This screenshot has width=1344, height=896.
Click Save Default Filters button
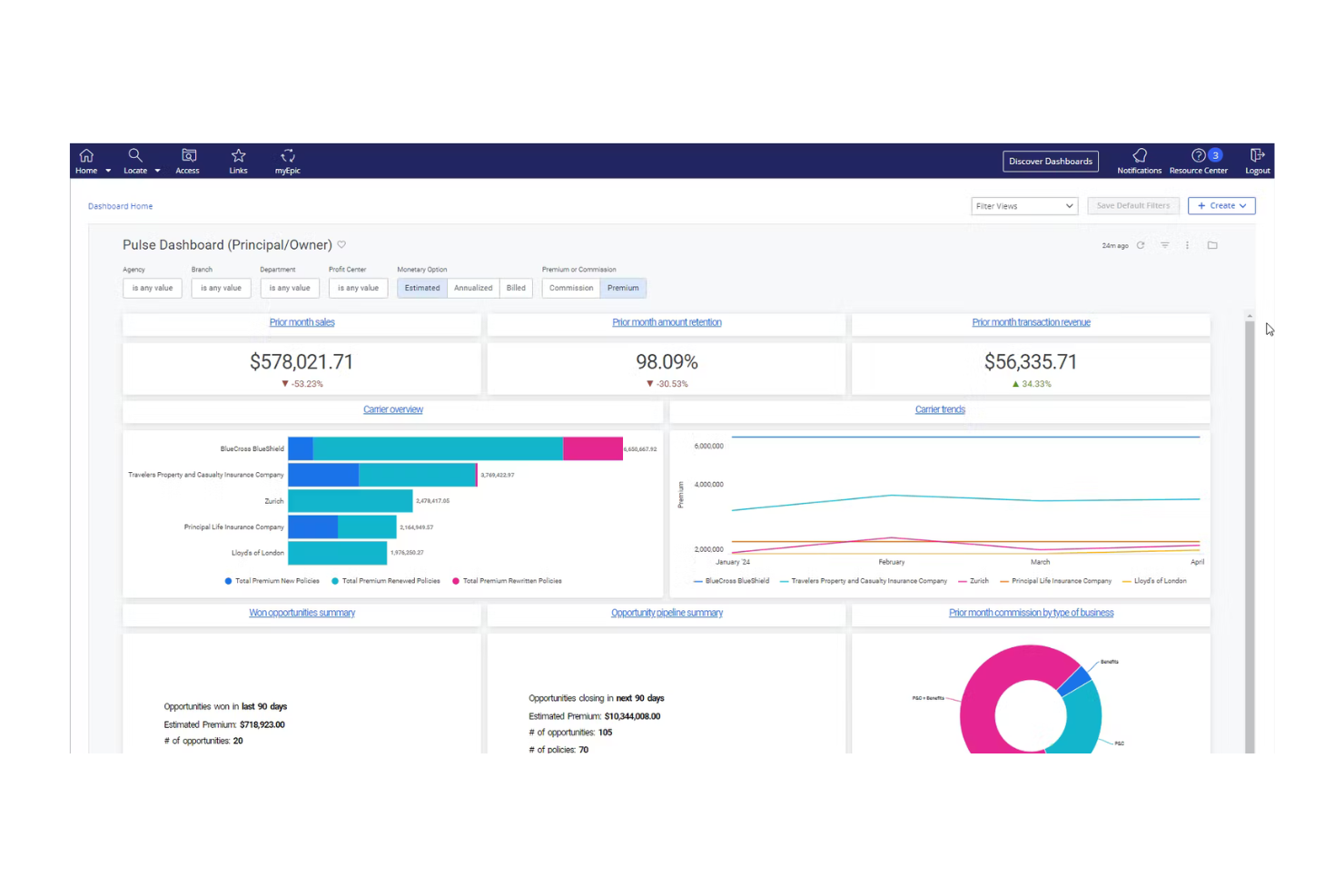click(1133, 206)
